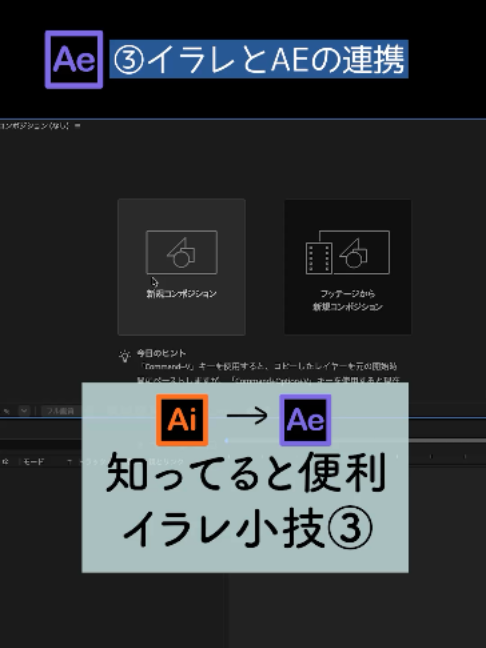Click the orange Ai Illustrator icon
The height and width of the screenshot is (648, 486).
tap(182, 420)
